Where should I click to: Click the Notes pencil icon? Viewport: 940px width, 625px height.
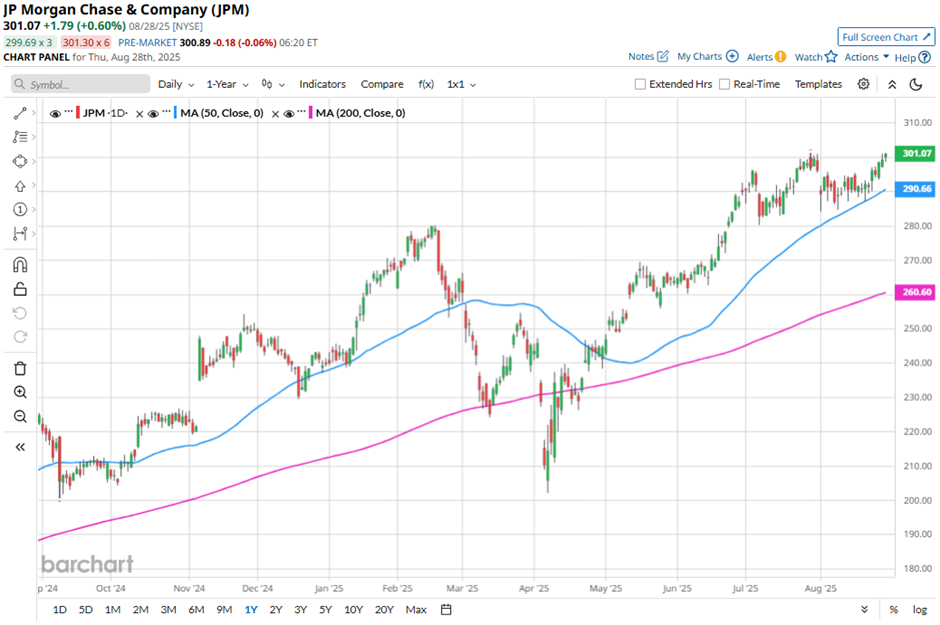pos(662,56)
